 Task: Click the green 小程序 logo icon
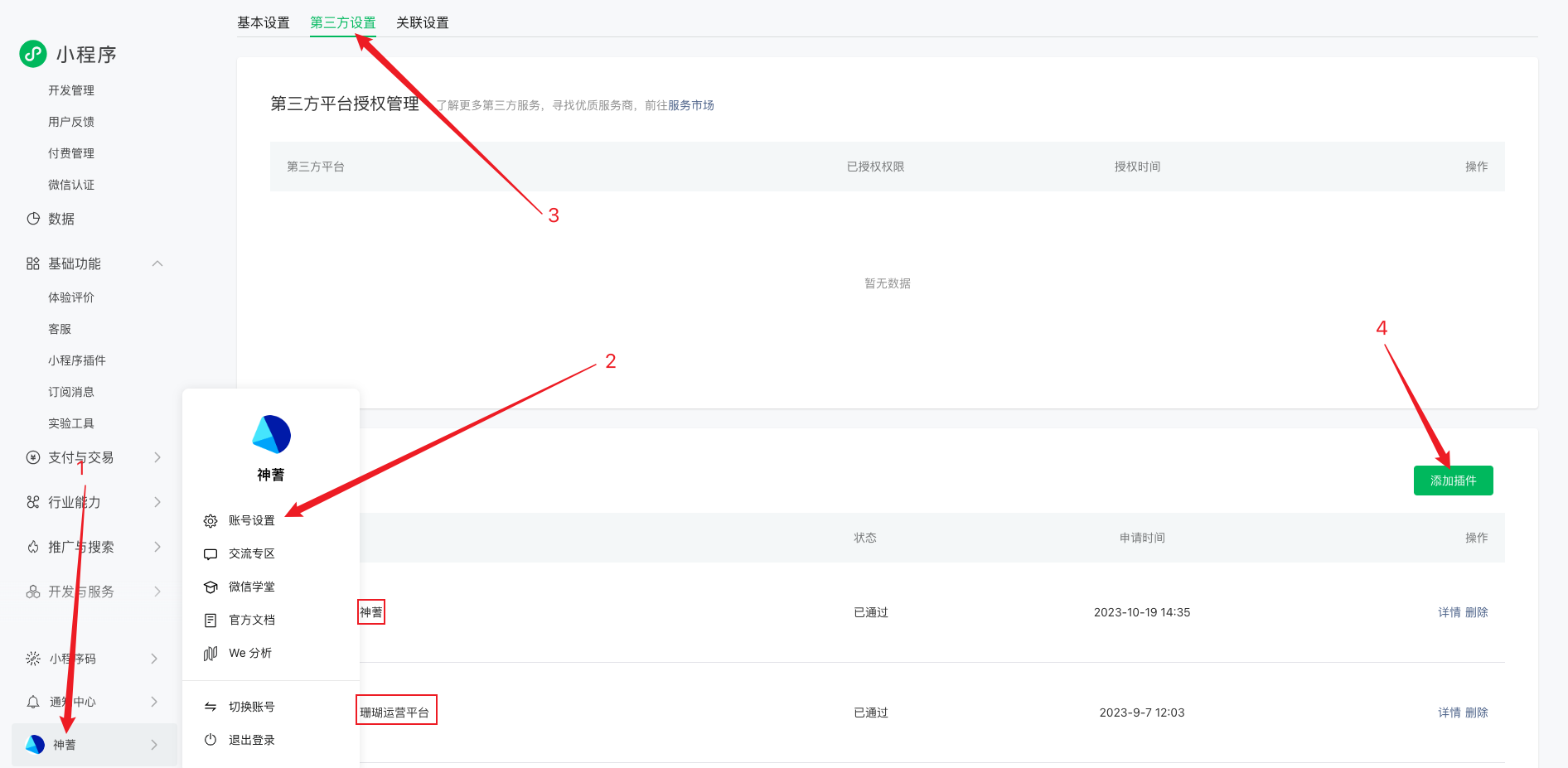(x=33, y=54)
